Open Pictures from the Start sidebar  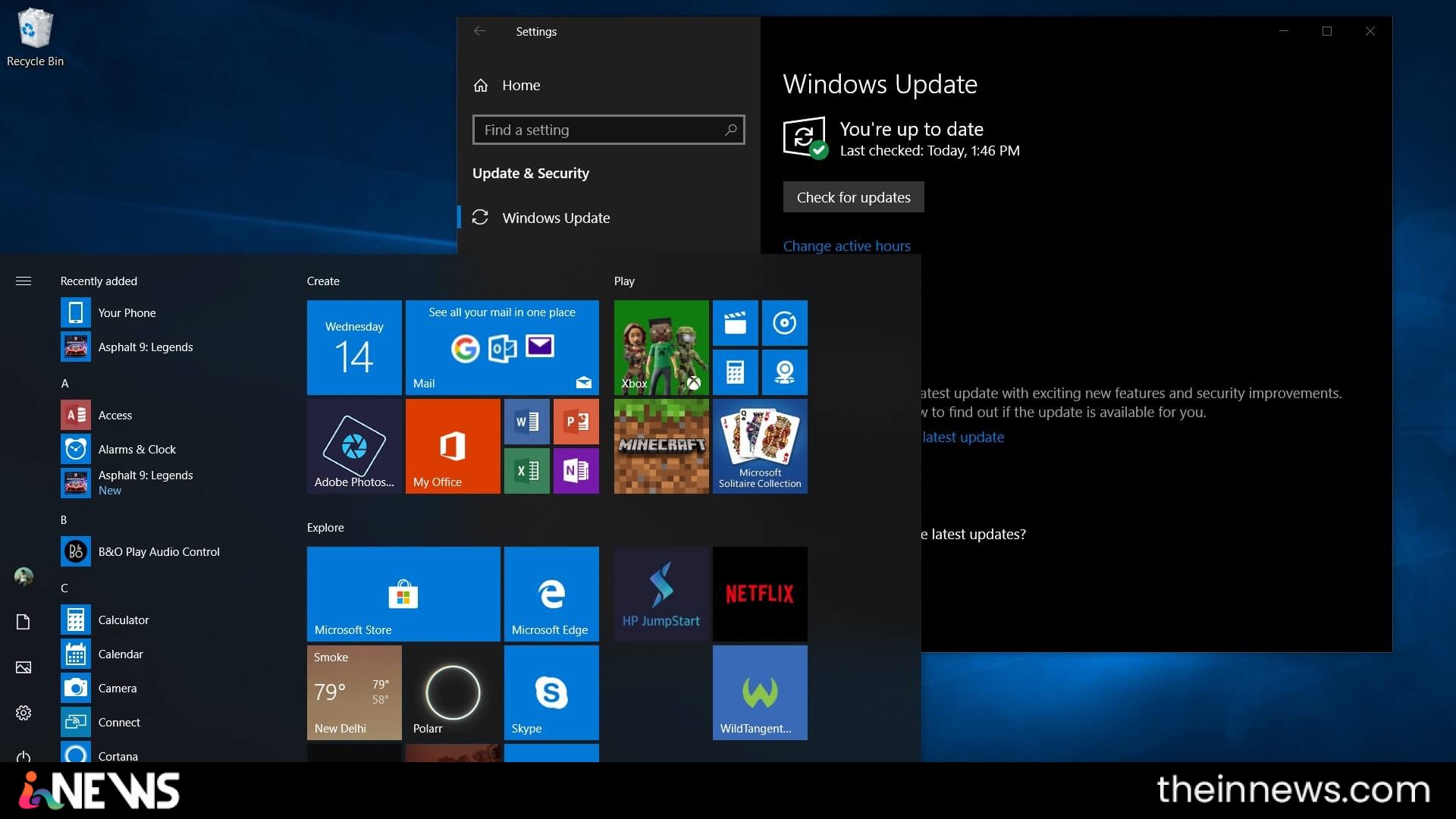pos(24,667)
